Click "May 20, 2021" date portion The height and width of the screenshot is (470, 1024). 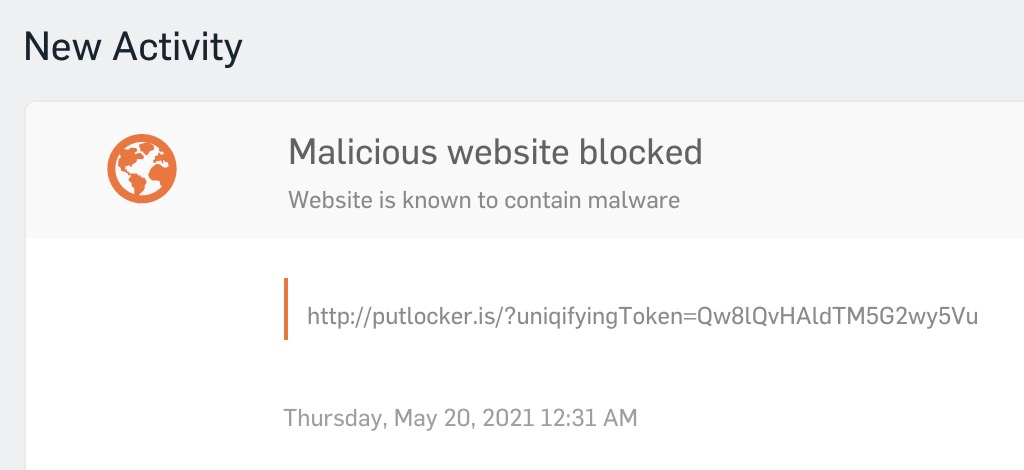tap(463, 417)
